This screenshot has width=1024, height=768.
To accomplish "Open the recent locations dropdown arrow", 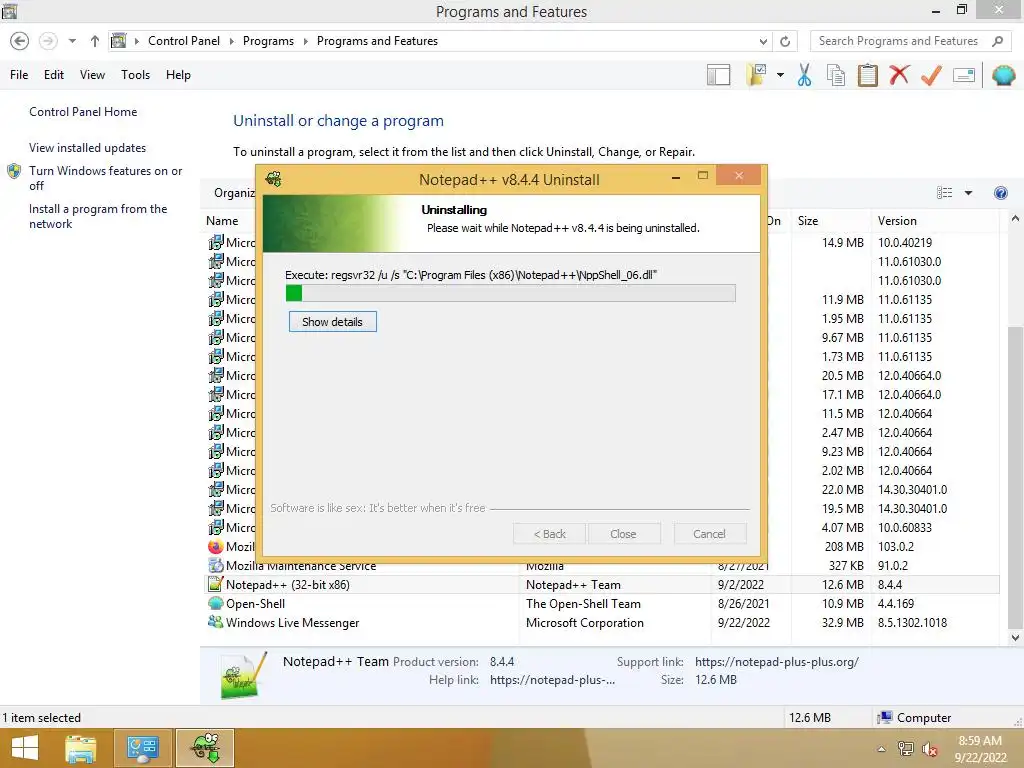I will tap(72, 41).
